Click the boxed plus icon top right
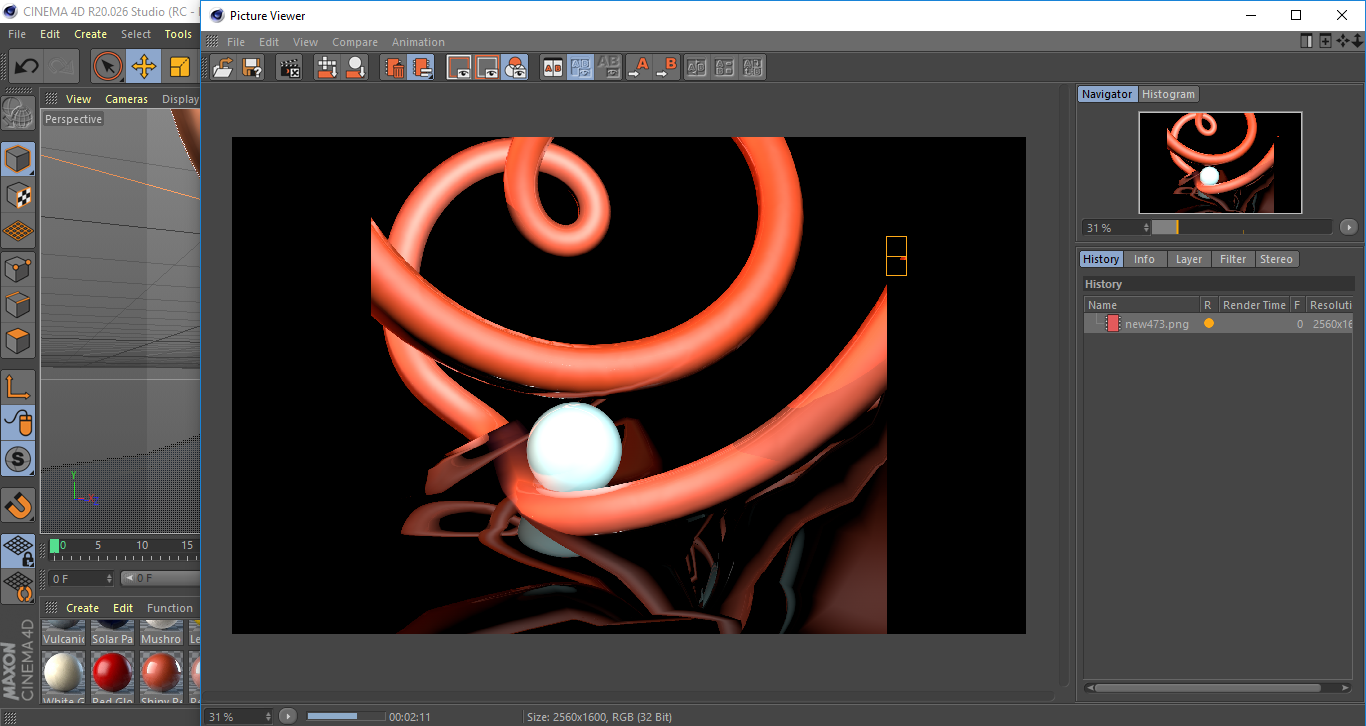1366x726 pixels. pyautogui.click(x=1325, y=41)
